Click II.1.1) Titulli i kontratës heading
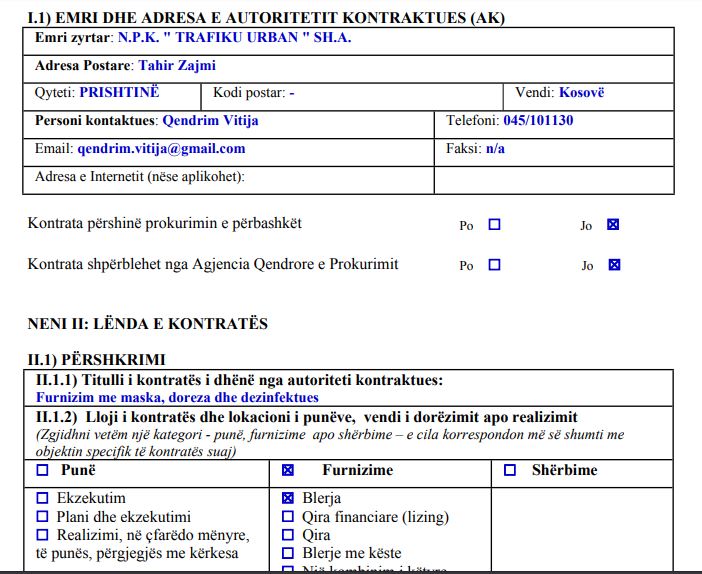The height and width of the screenshot is (574, 702). click(239, 380)
